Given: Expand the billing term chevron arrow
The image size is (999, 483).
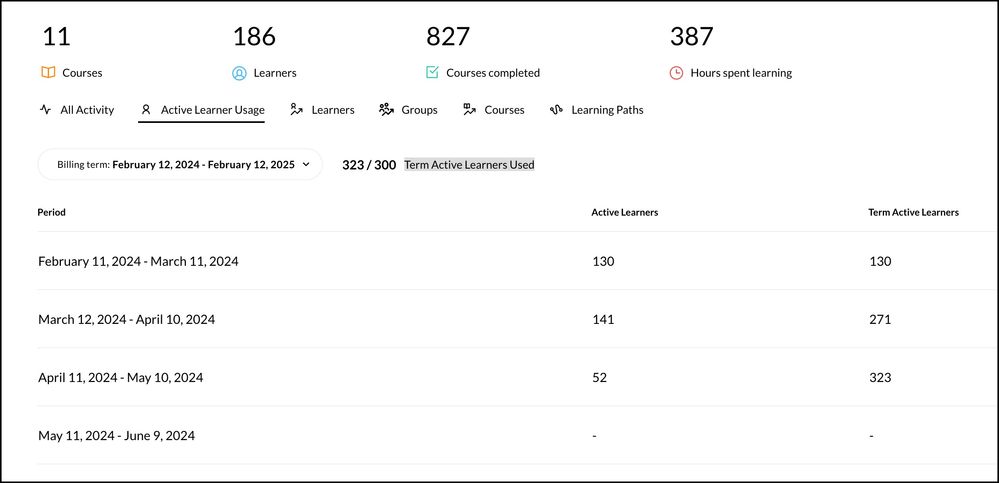Looking at the screenshot, I should tap(306, 165).
